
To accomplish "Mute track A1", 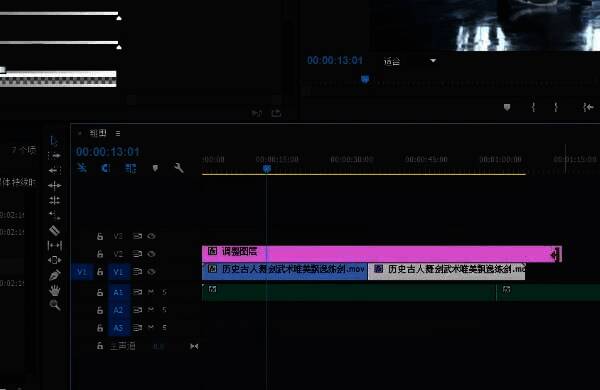I will [151, 292].
